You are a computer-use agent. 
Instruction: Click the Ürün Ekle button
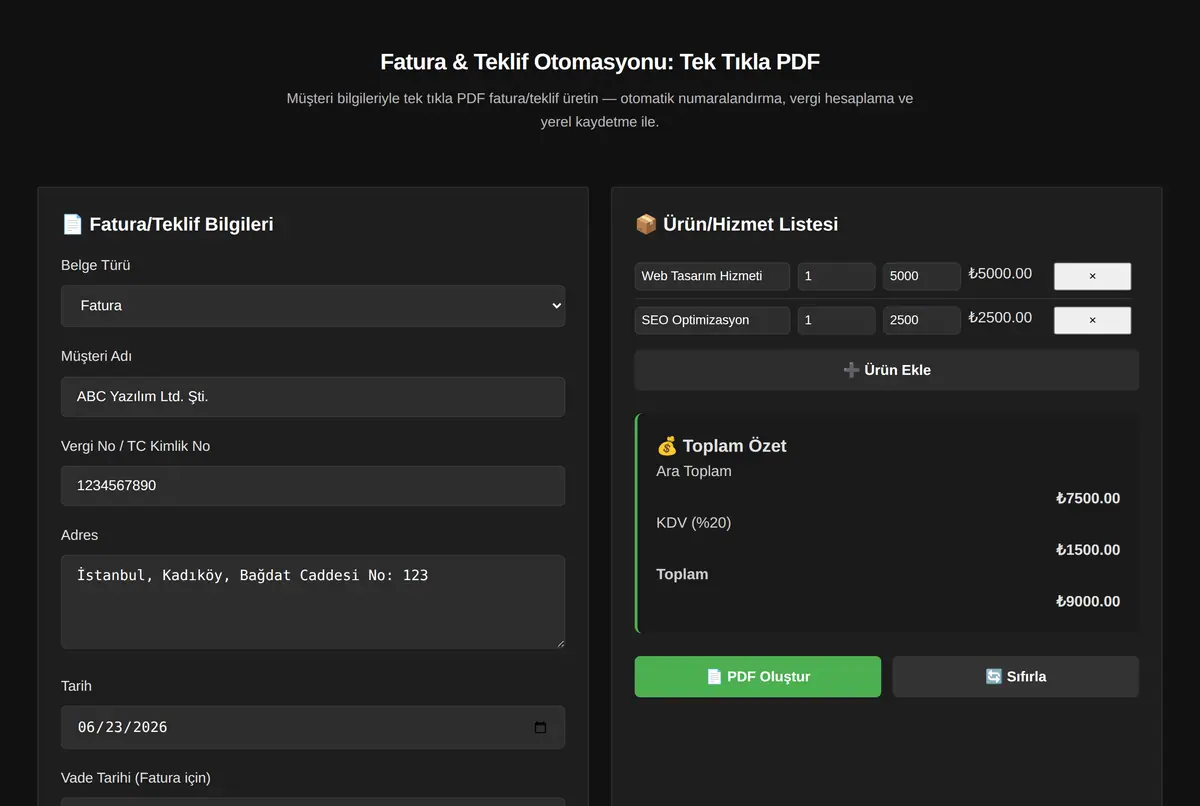tap(887, 370)
